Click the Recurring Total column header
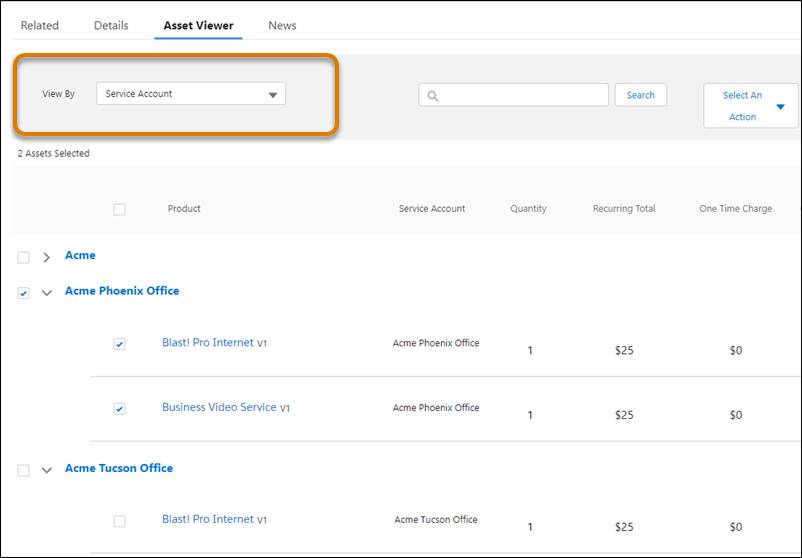Screen dimensions: 802x558 click(x=624, y=209)
